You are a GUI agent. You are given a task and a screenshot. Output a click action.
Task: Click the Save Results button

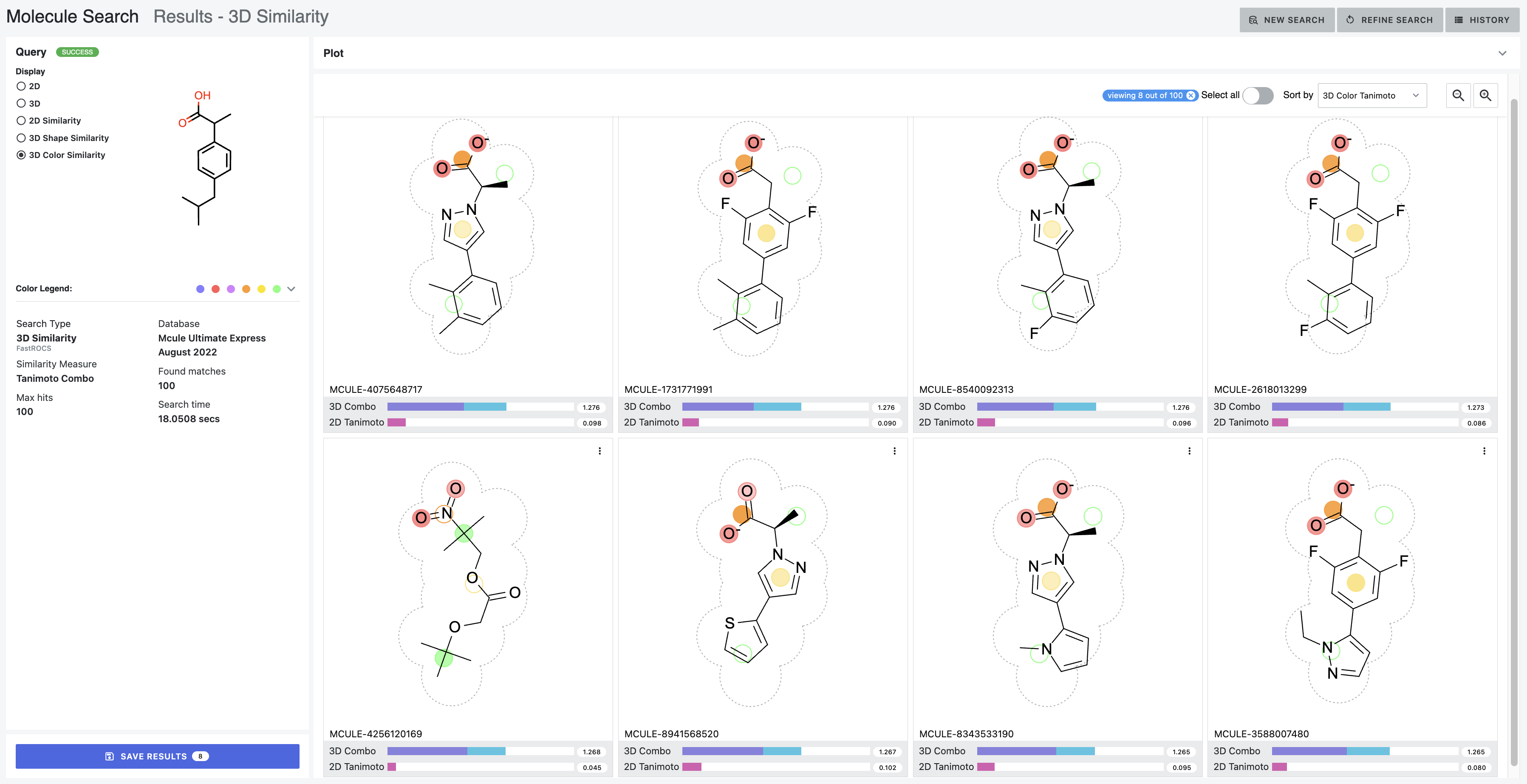point(157,756)
